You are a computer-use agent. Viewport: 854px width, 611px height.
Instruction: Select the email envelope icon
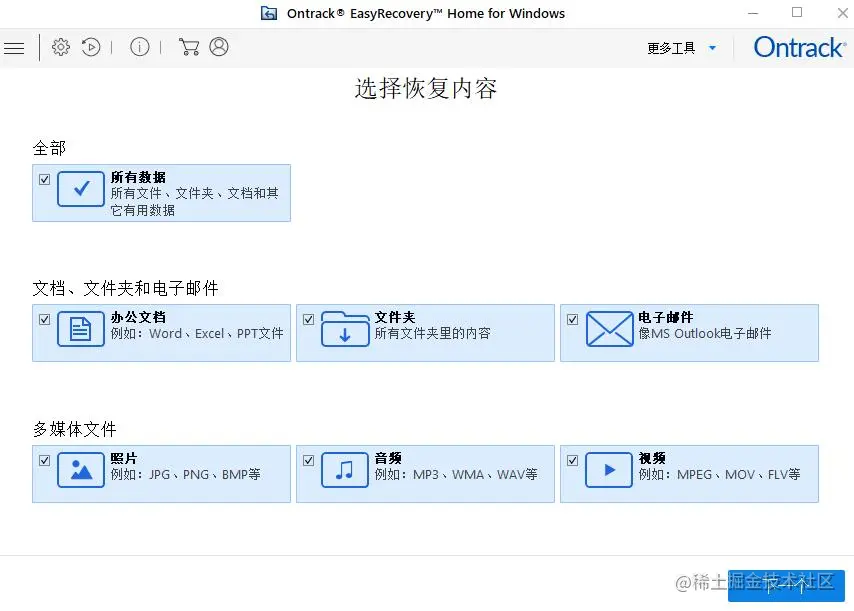pos(609,329)
